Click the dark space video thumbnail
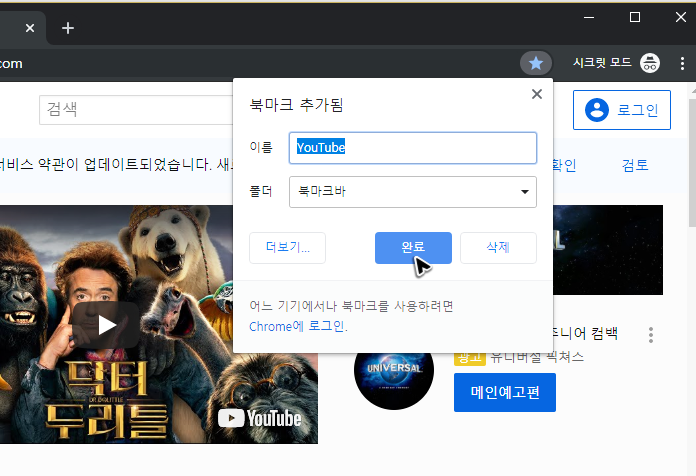The image size is (696, 476). pyautogui.click(x=608, y=250)
